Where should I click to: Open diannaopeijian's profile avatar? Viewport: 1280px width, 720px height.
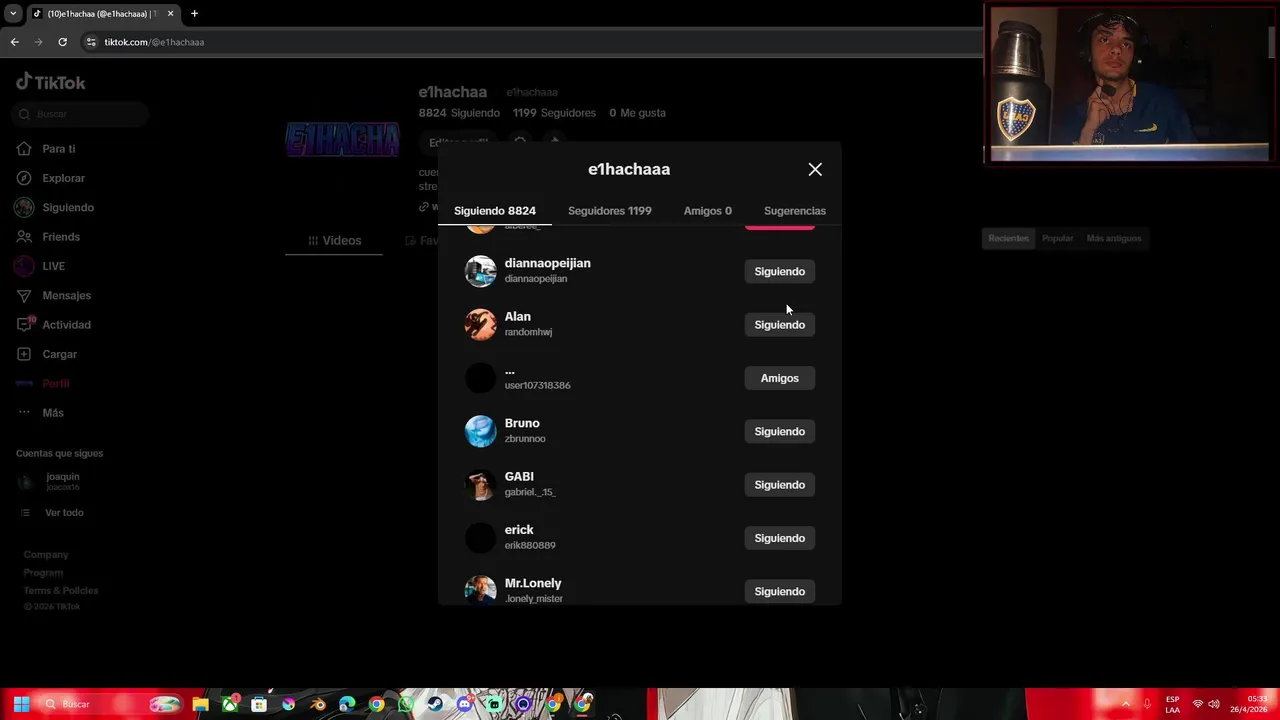pos(480,271)
